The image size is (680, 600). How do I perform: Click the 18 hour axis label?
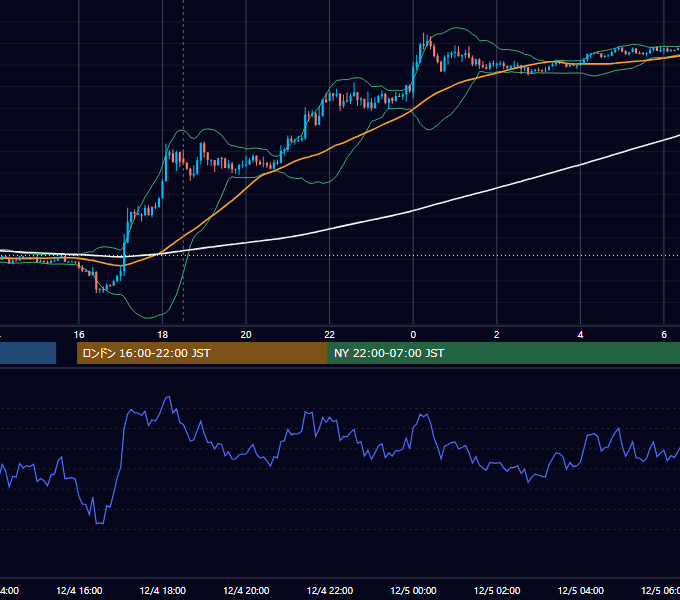click(163, 335)
